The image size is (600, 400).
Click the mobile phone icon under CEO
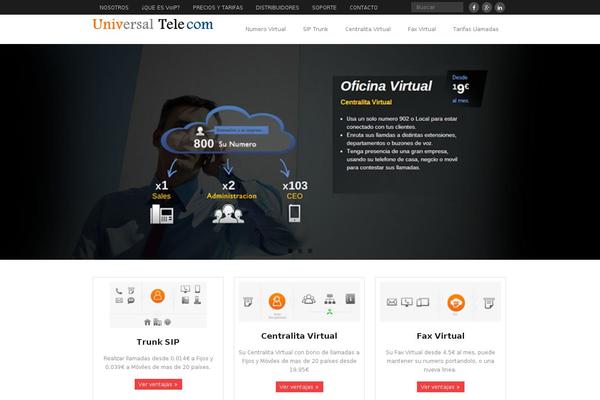coord(294,214)
